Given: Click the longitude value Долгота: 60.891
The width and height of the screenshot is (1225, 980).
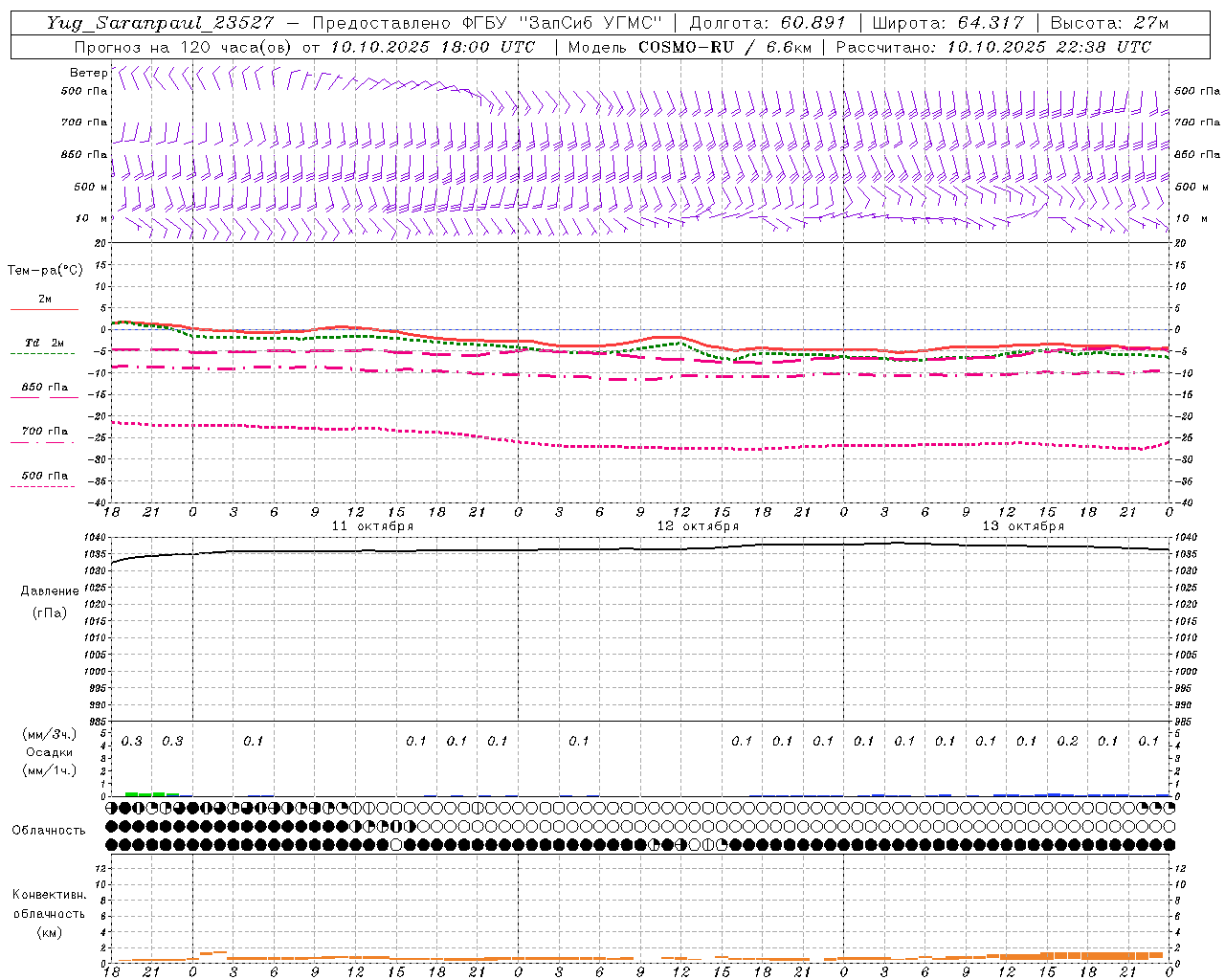Looking at the screenshot, I should pyautogui.click(x=768, y=23).
